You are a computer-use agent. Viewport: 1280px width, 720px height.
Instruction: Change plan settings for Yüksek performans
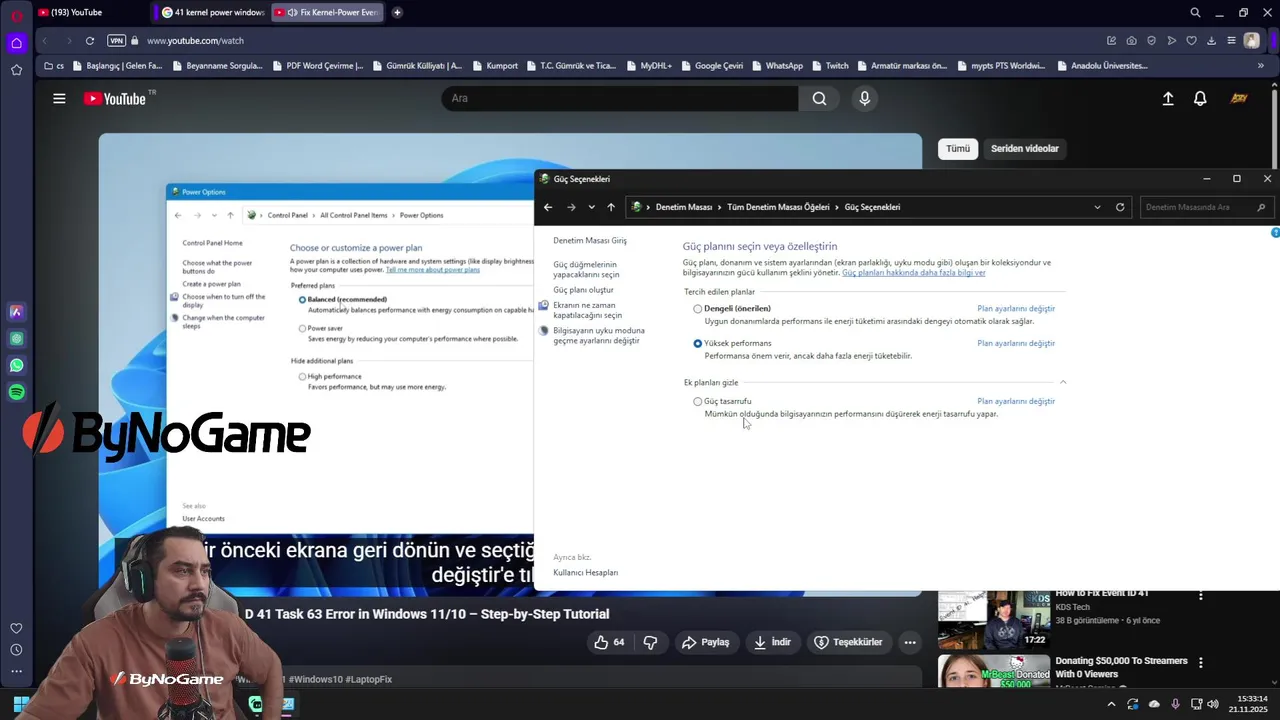(1016, 344)
